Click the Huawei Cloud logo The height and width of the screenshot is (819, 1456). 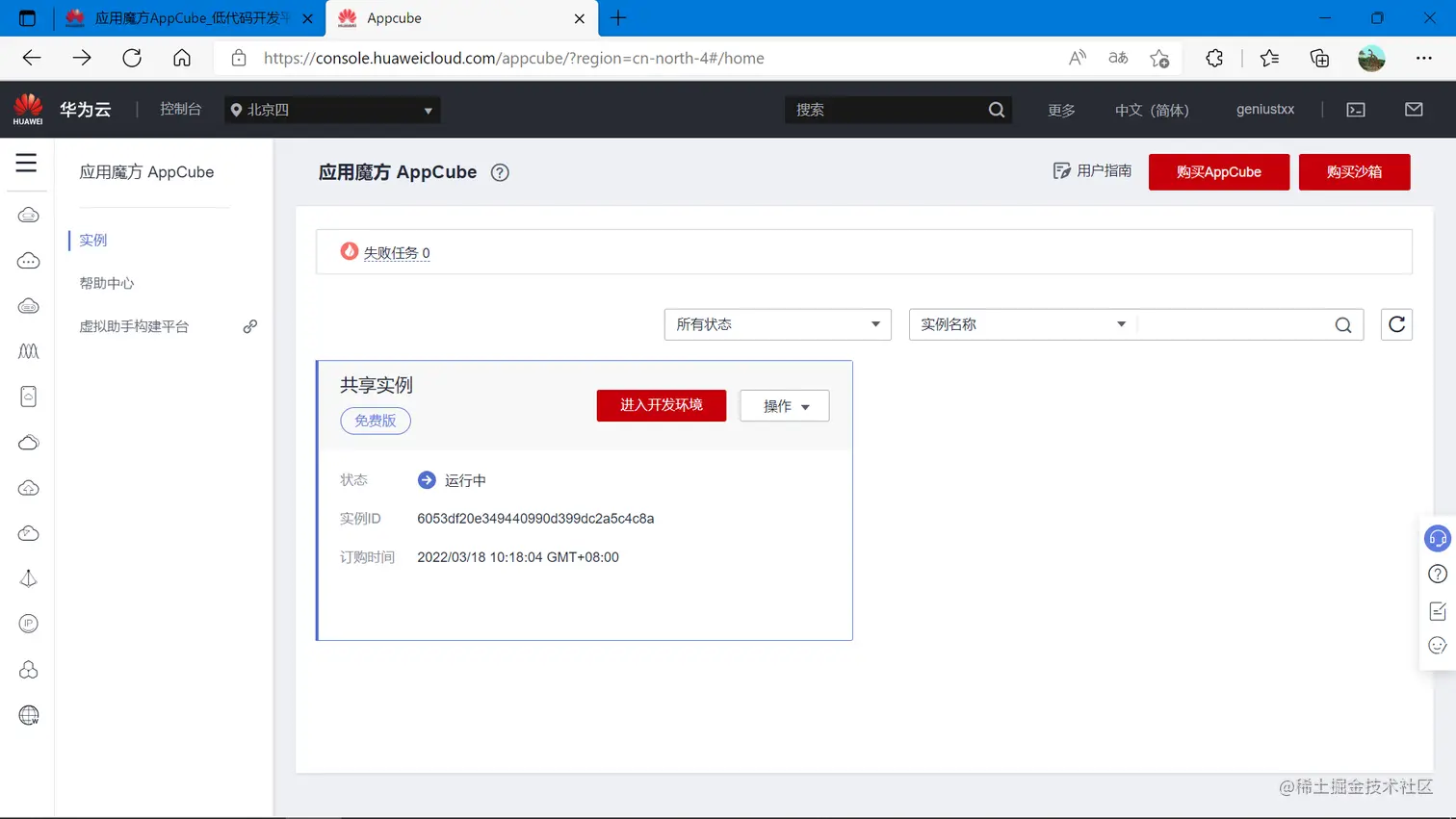(28, 110)
